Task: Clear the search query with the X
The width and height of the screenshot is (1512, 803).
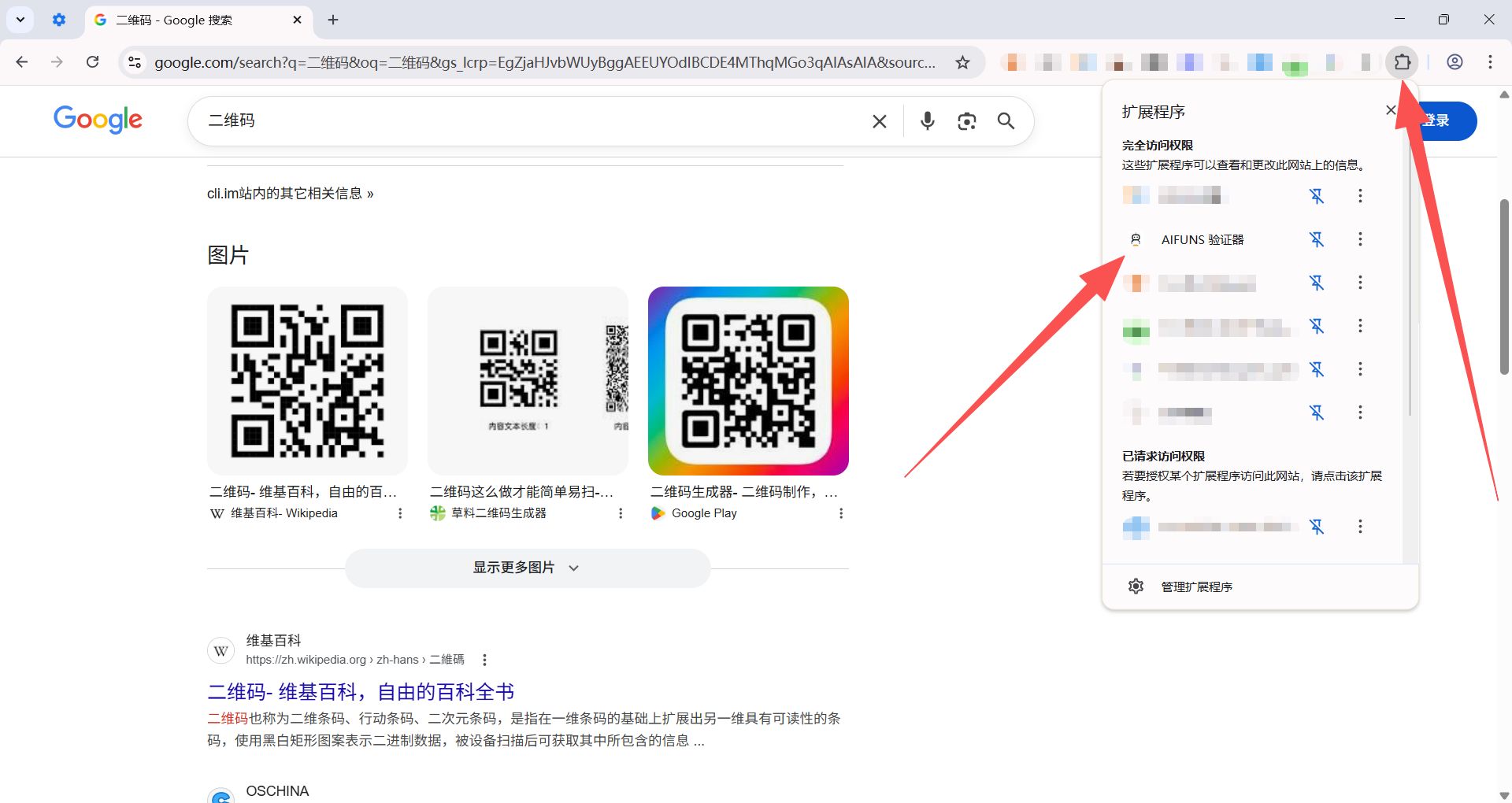Action: [880, 121]
